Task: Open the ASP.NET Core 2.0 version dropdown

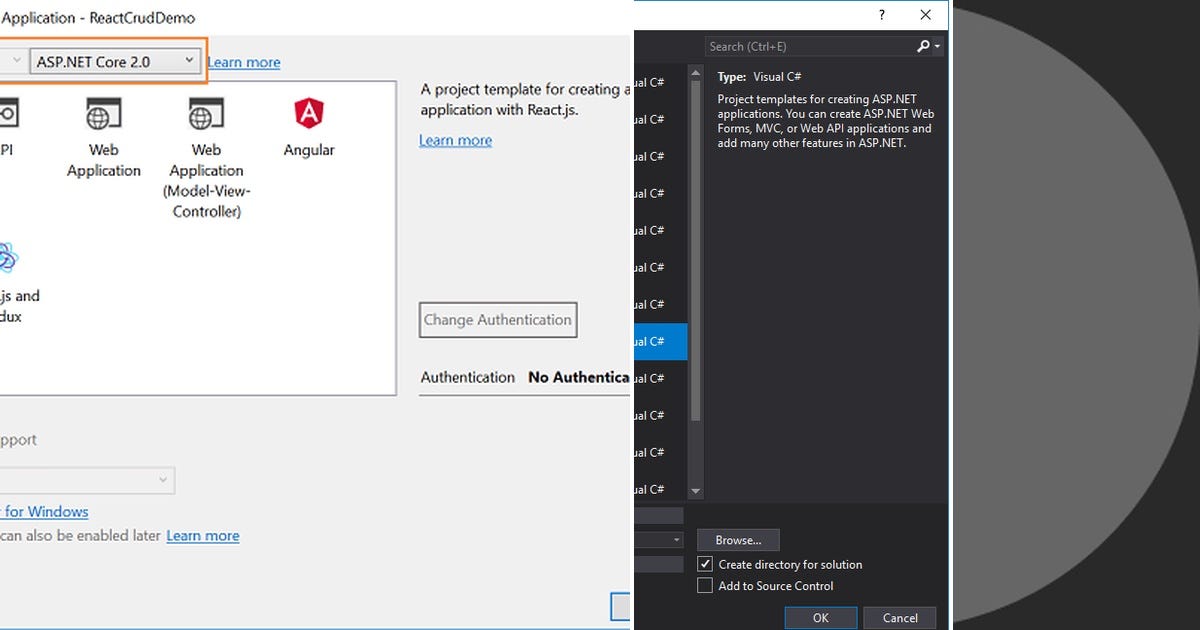Action: [x=191, y=61]
